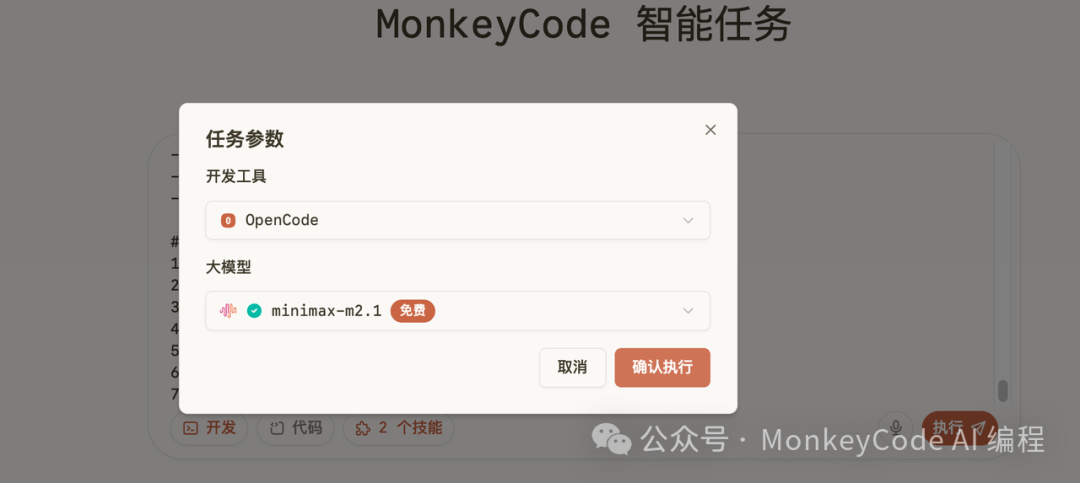This screenshot has height=483, width=1080.
Task: Open the OpenCode tool selector
Action: click(457, 220)
